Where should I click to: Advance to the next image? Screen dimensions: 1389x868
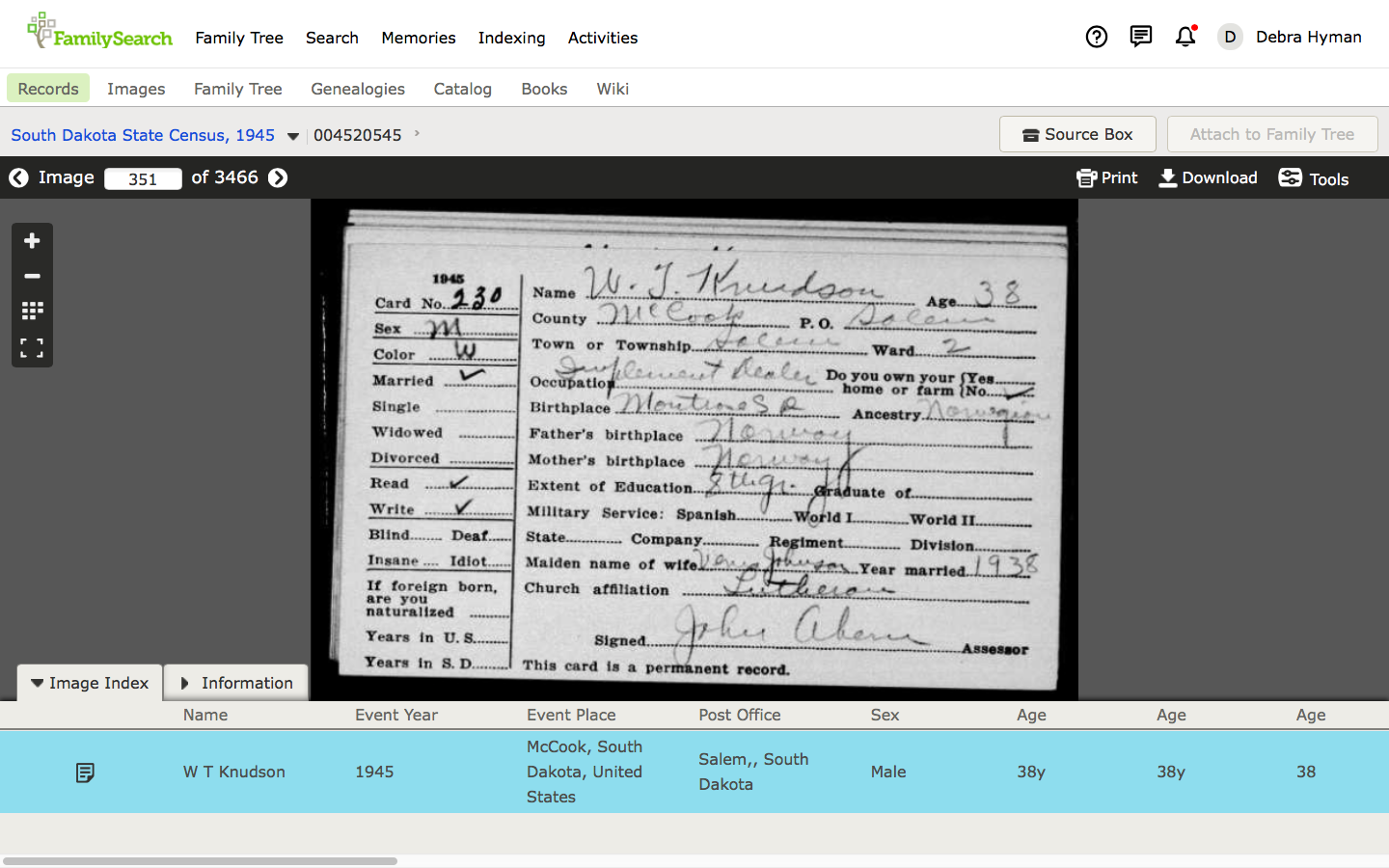click(278, 178)
